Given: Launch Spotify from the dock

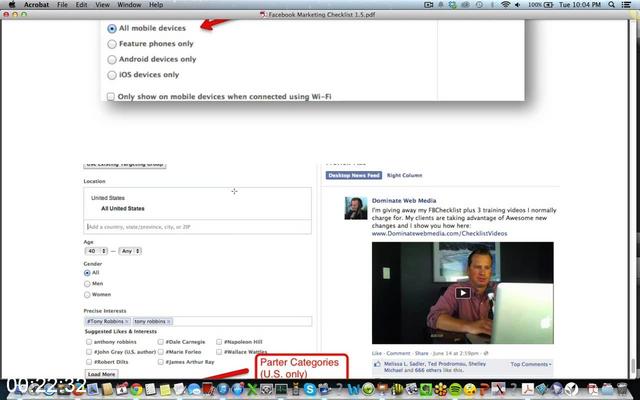Looking at the screenshot, I should tap(455, 389).
